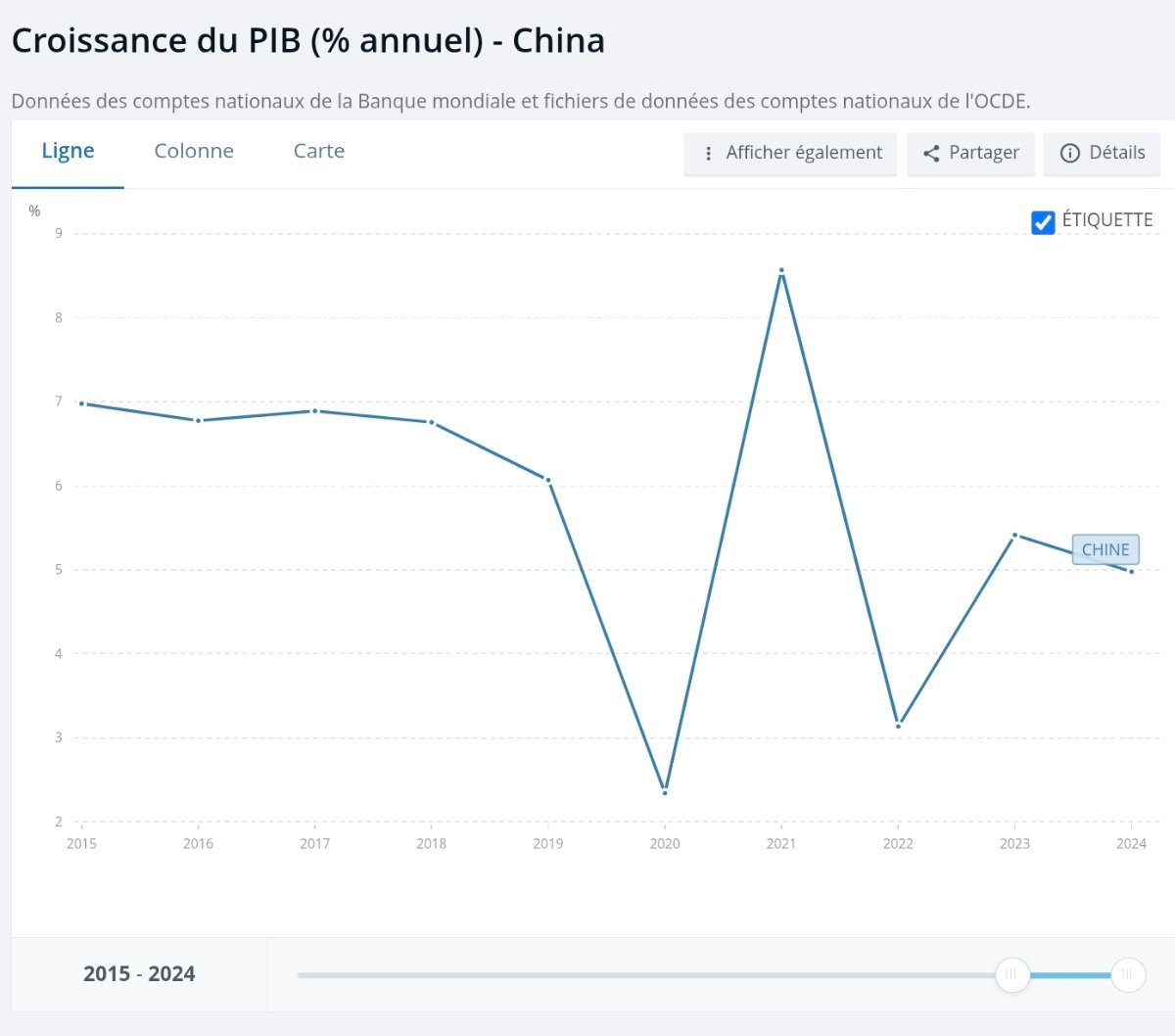Open the Colonne tab
Viewport: 1175px width, 1036px height.
pyautogui.click(x=194, y=152)
